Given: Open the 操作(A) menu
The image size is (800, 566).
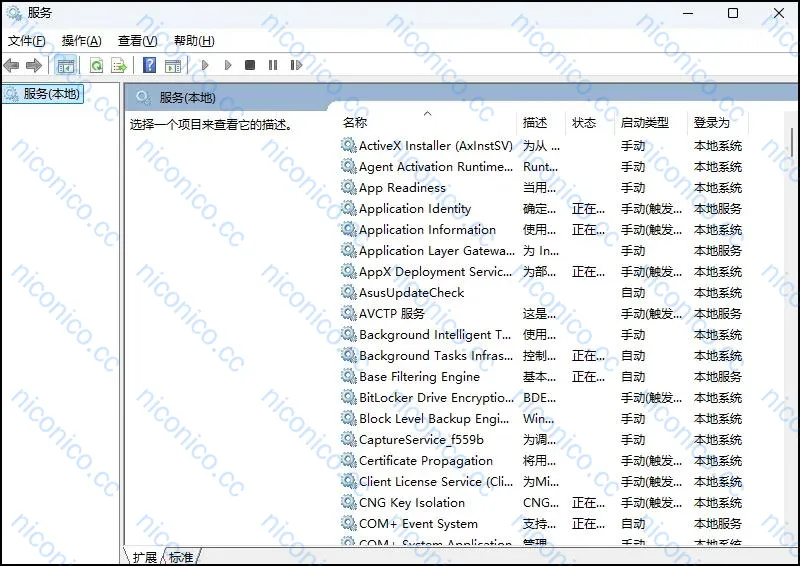Looking at the screenshot, I should point(82,41).
